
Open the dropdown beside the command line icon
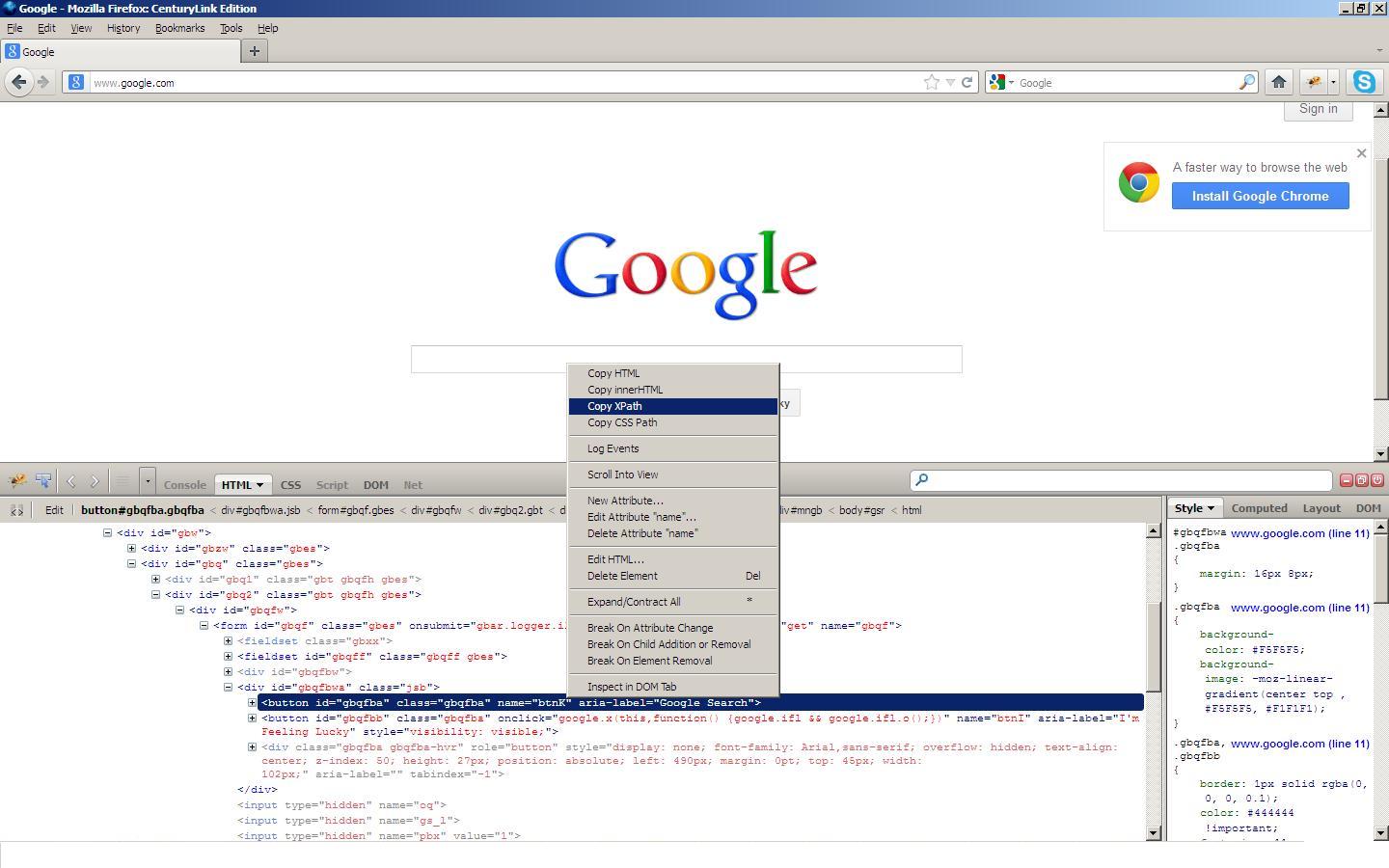[x=147, y=480]
